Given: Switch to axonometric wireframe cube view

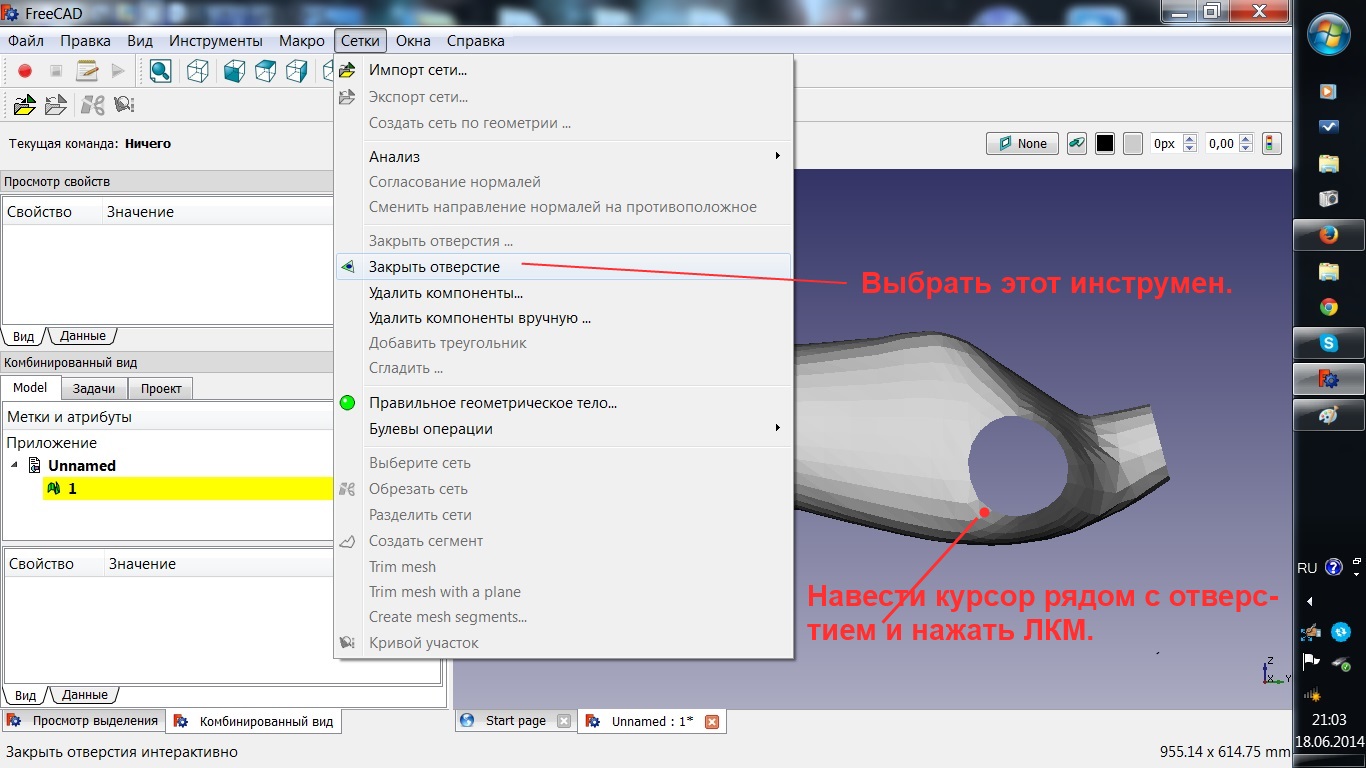Looking at the screenshot, I should click(198, 71).
